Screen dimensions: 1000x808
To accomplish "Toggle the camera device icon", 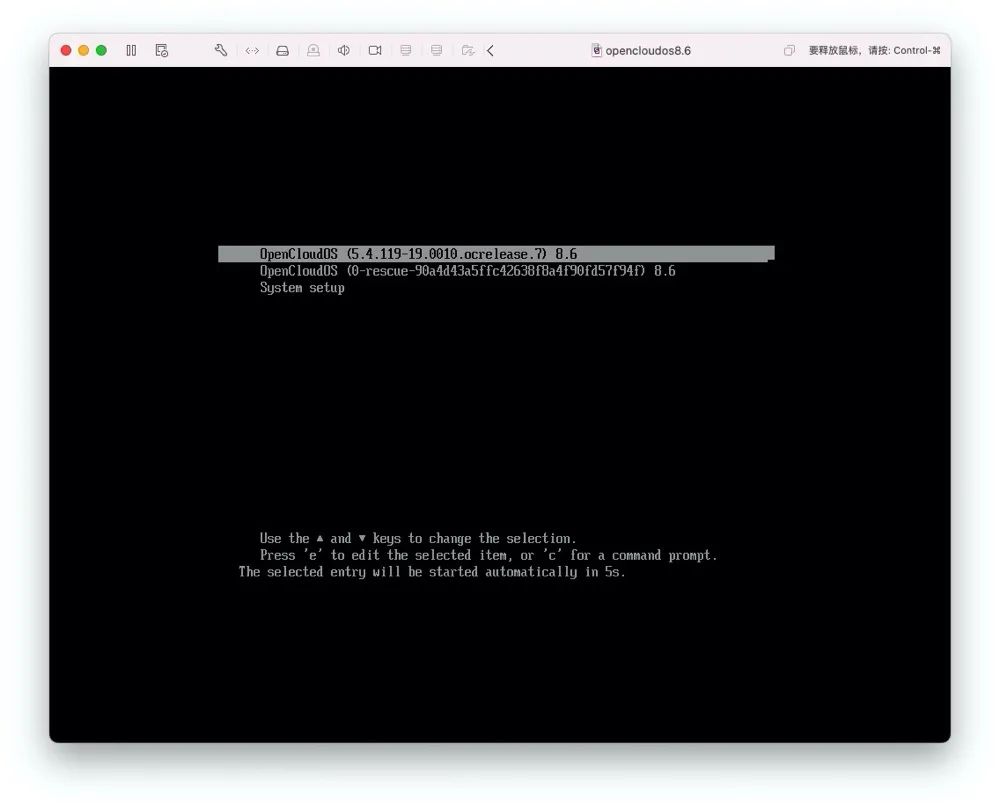I will click(x=375, y=50).
